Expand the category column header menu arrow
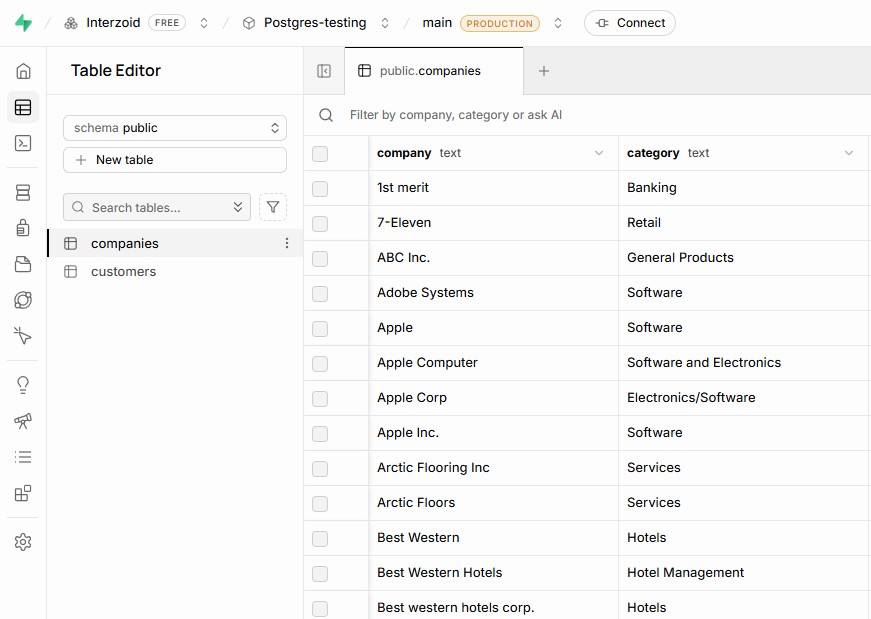 pyautogui.click(x=849, y=153)
